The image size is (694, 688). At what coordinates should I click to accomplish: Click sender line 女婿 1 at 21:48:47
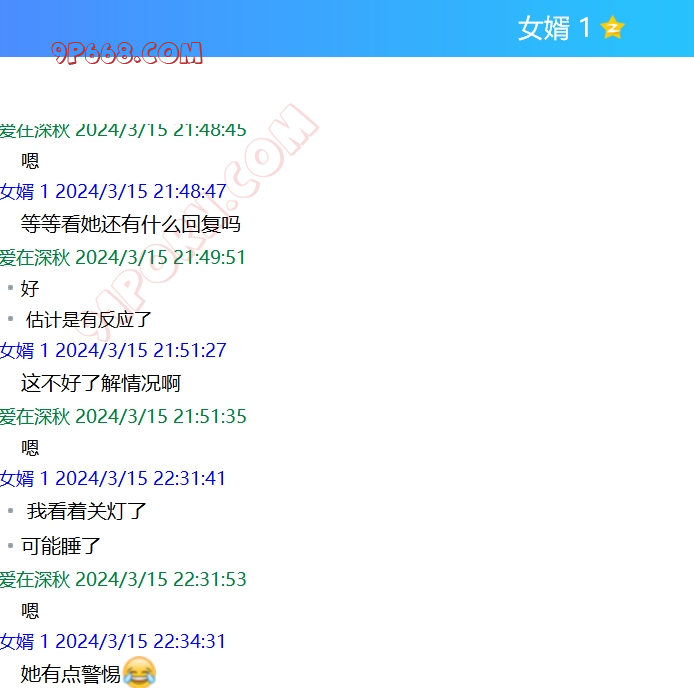(113, 191)
